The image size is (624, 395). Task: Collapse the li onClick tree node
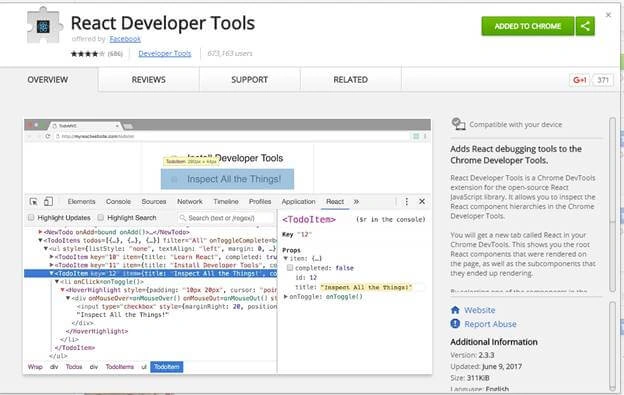pos(57,282)
